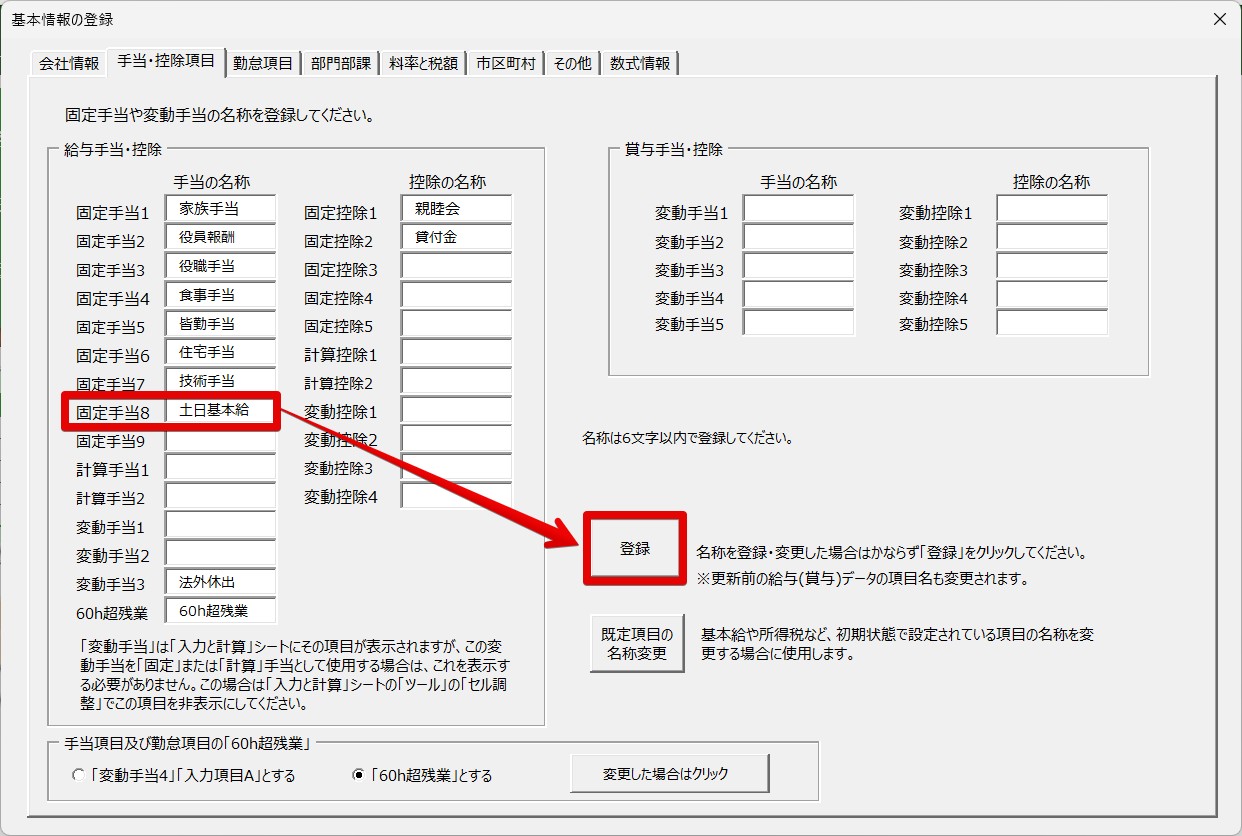Click the empty 計算控除1 name field
Screen dimensions: 1242x836
(457, 352)
